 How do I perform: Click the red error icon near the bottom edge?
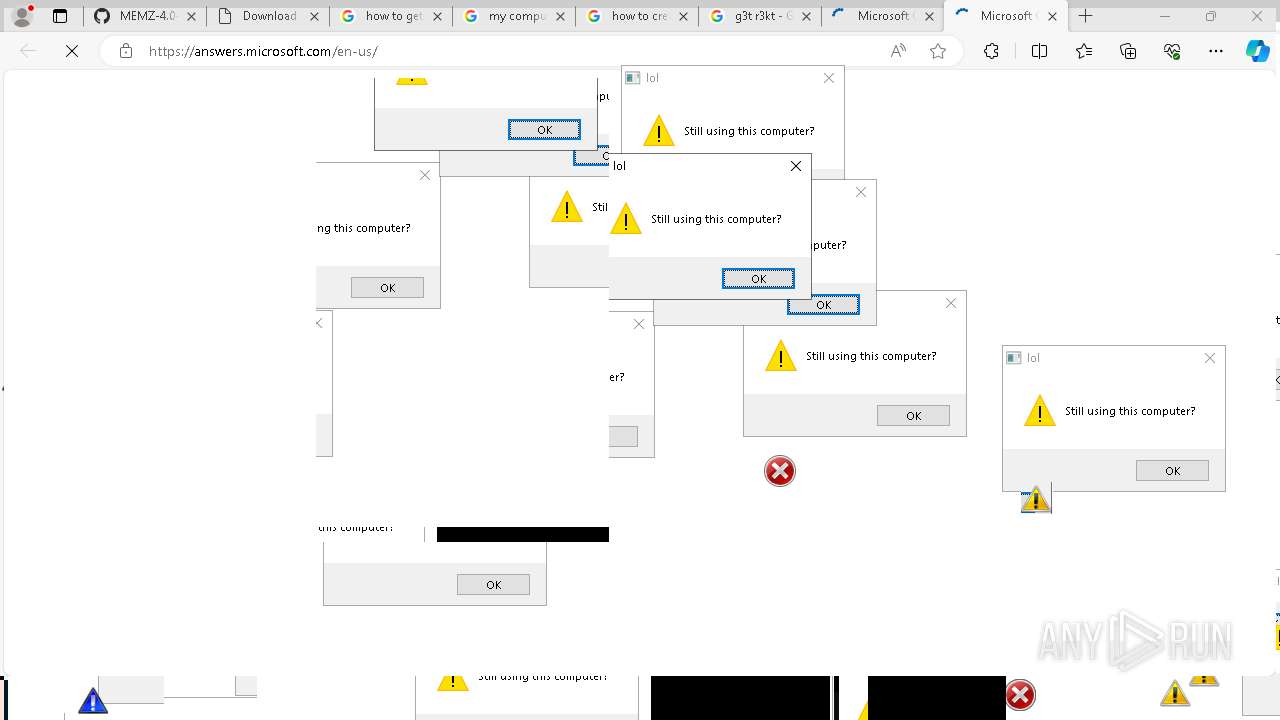1020,695
